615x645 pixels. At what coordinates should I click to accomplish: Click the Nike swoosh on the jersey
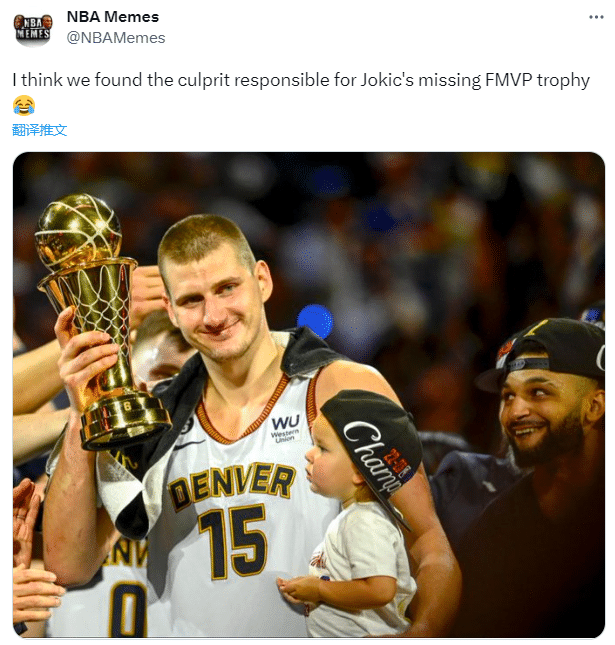point(189,444)
